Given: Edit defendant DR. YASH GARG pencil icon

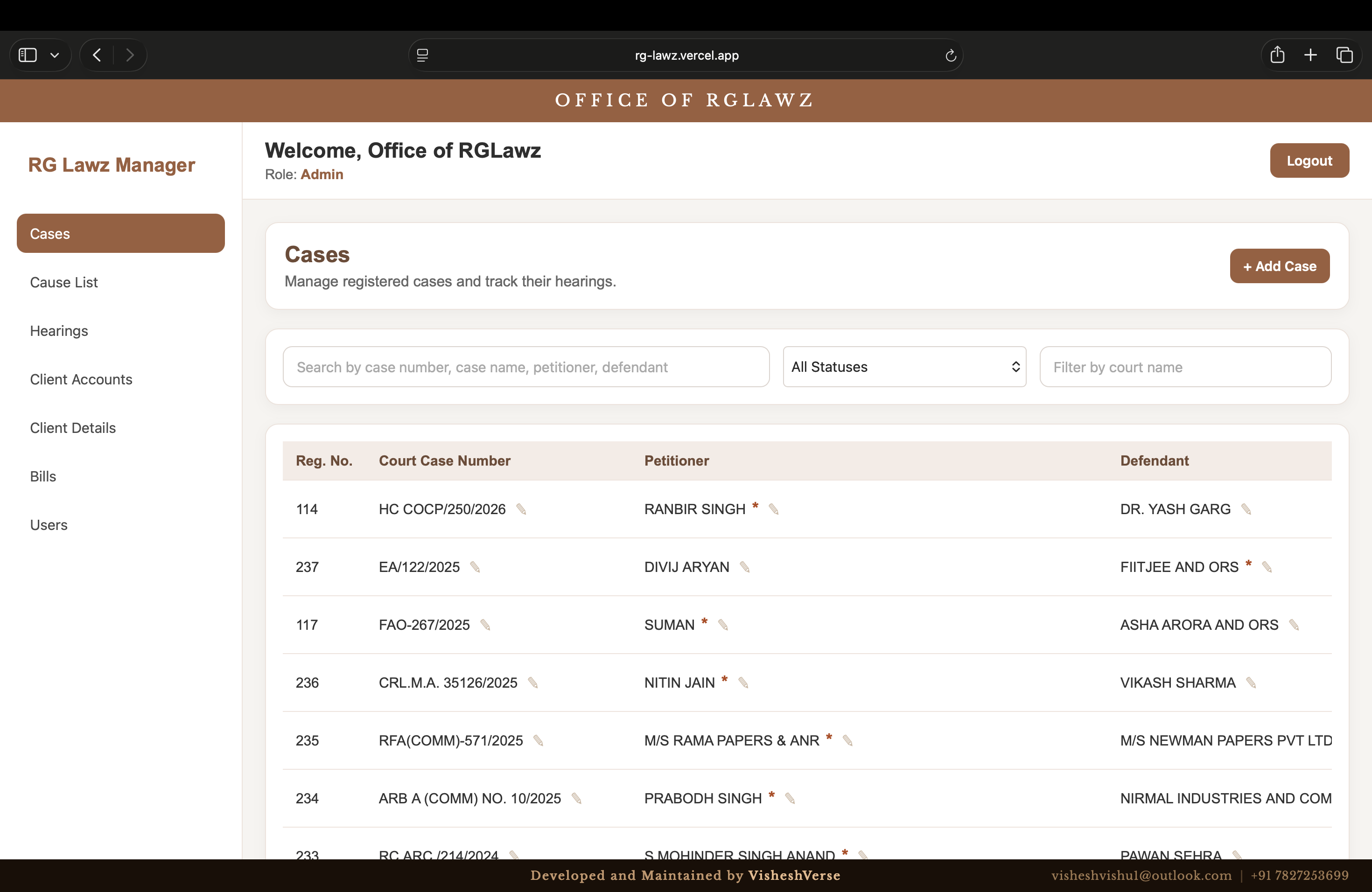Looking at the screenshot, I should (x=1246, y=509).
